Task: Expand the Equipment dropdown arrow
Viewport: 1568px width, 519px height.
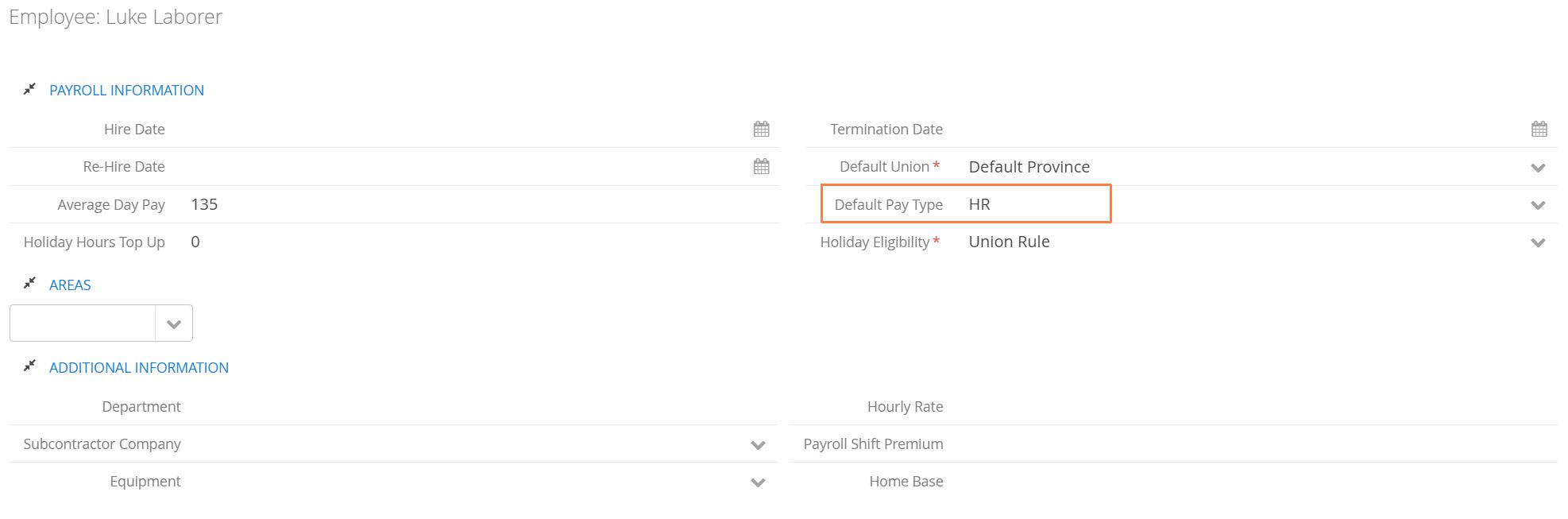Action: (x=758, y=482)
